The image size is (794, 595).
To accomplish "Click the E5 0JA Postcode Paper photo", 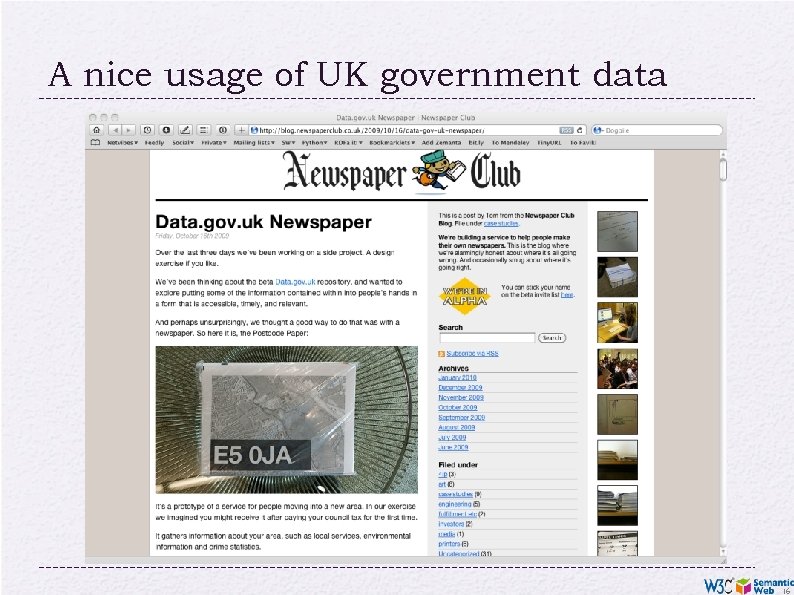I will coord(287,420).
